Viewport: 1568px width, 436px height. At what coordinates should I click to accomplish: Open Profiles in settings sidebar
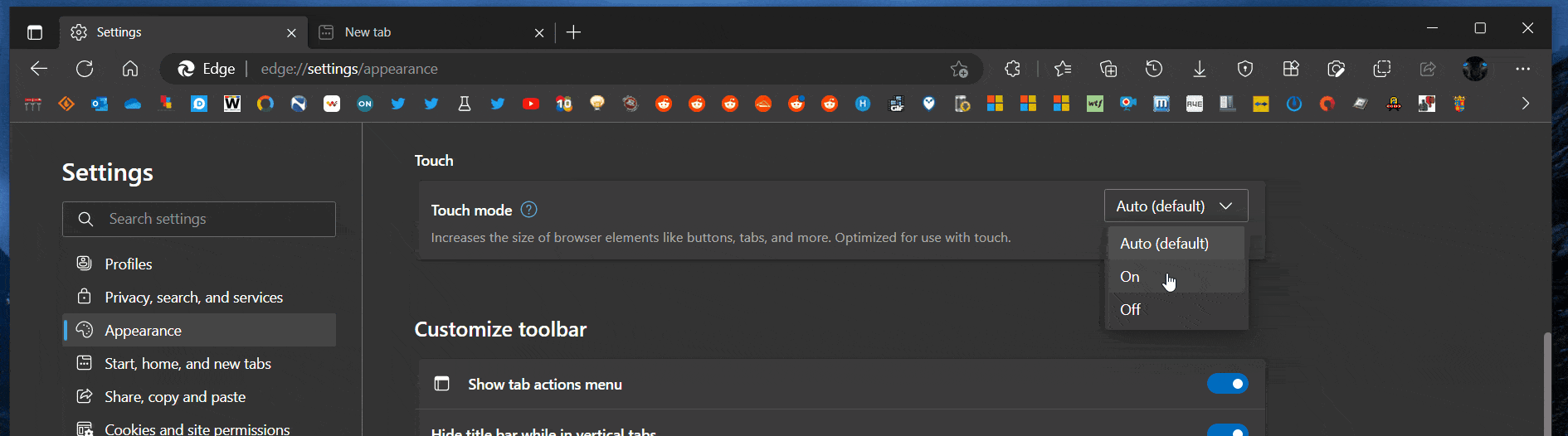[x=199, y=264]
